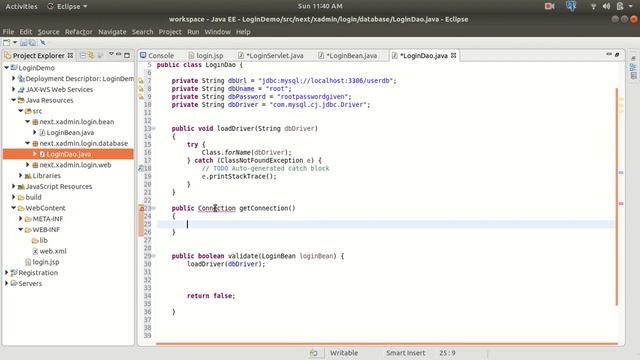The height and width of the screenshot is (360, 640).
Task: Click the New file toolbar icon
Action: (x=6, y=42)
